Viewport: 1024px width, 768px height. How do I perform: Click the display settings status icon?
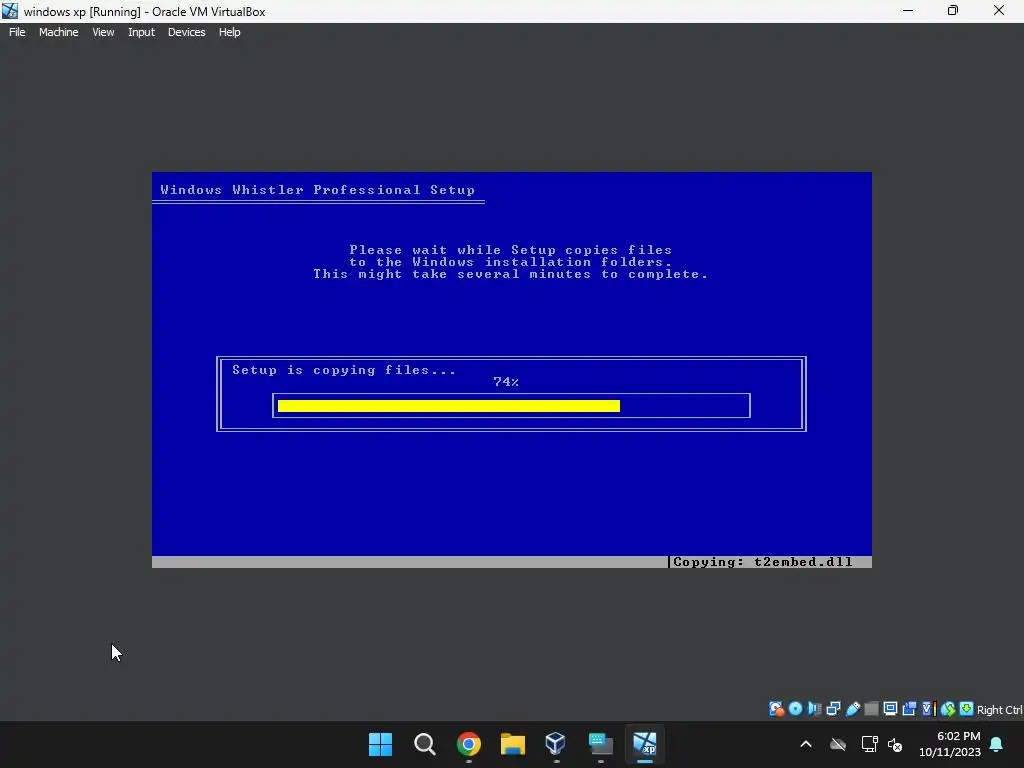[890, 709]
